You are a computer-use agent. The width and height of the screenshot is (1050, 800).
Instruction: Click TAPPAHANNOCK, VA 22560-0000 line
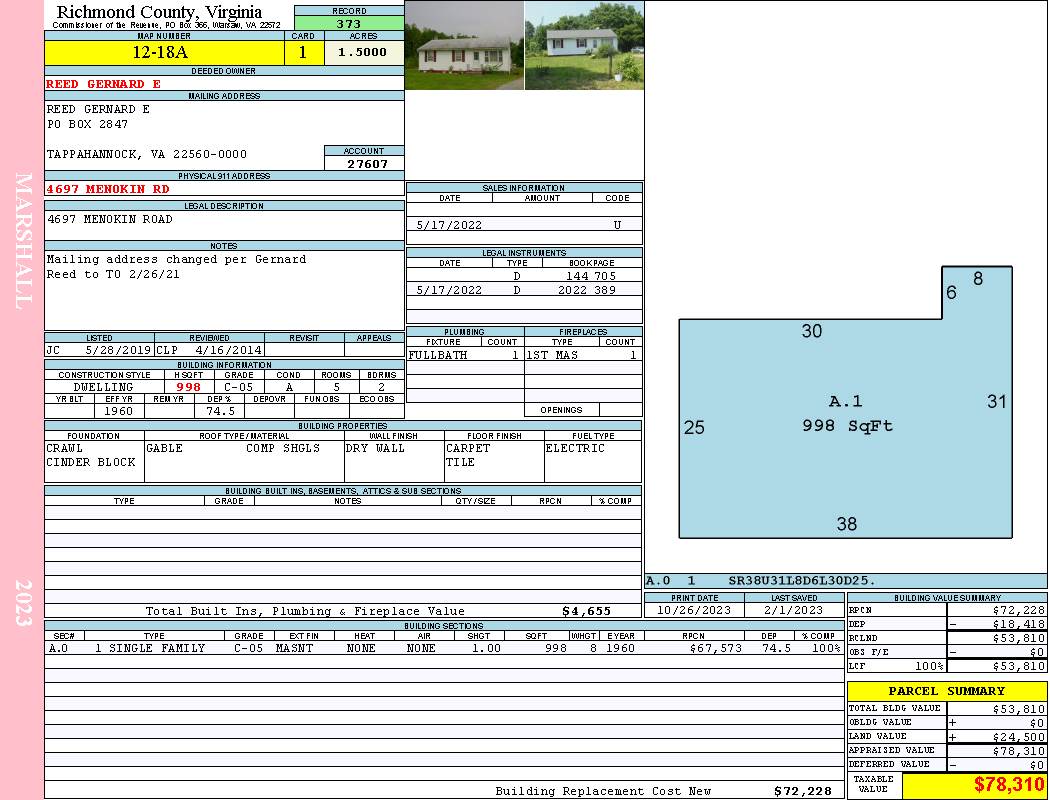click(147, 154)
